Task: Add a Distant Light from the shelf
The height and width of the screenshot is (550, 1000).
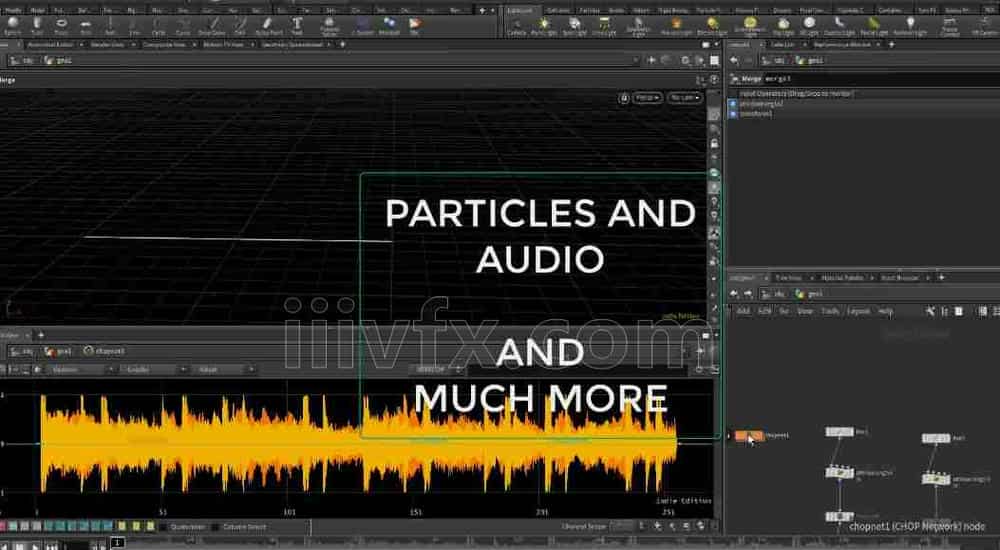Action: click(712, 26)
